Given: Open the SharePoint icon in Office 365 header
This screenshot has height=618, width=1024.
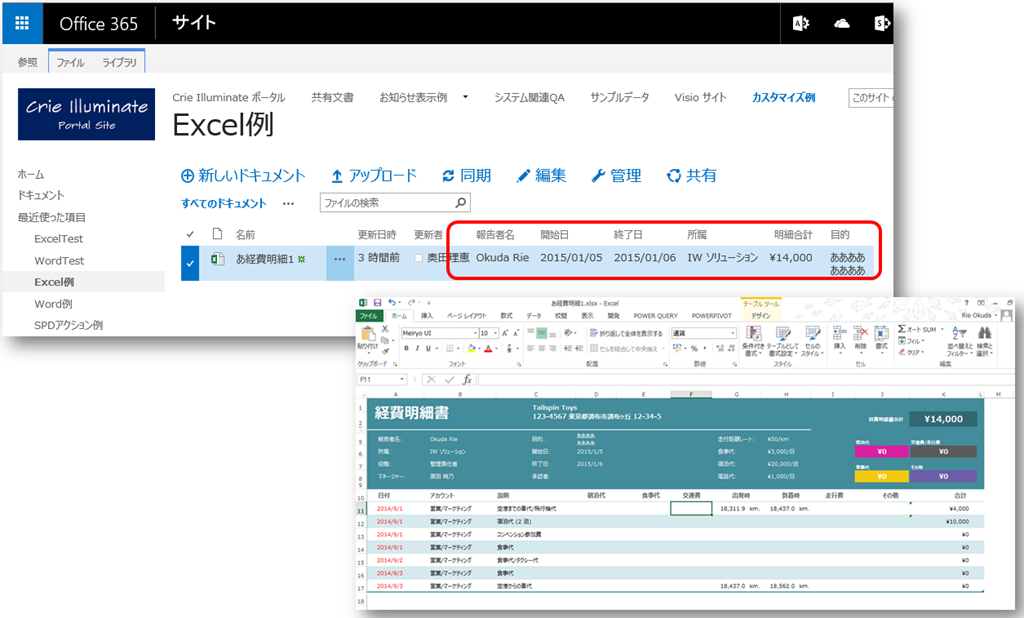Looking at the screenshot, I should pos(882,24).
